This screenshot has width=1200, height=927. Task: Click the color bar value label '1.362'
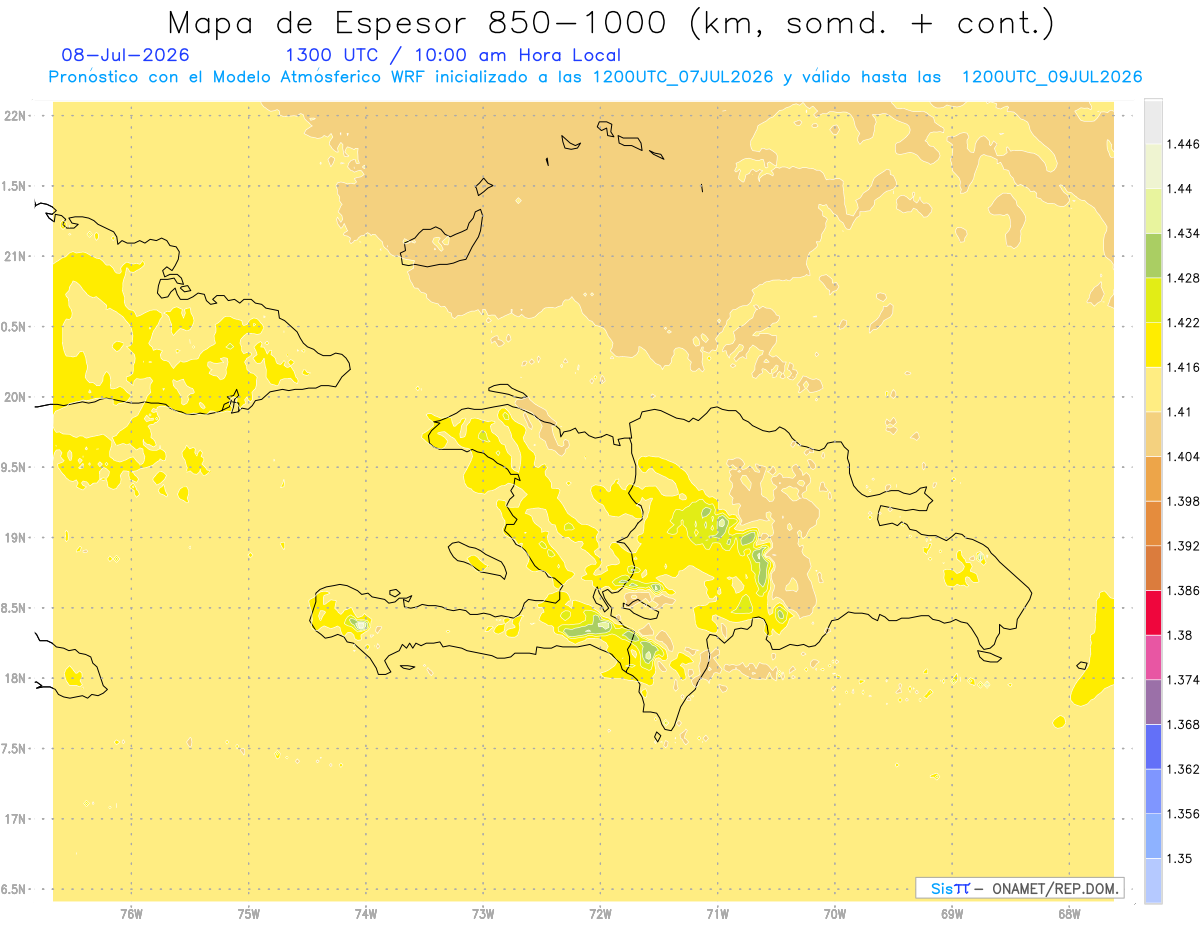coord(1182,769)
